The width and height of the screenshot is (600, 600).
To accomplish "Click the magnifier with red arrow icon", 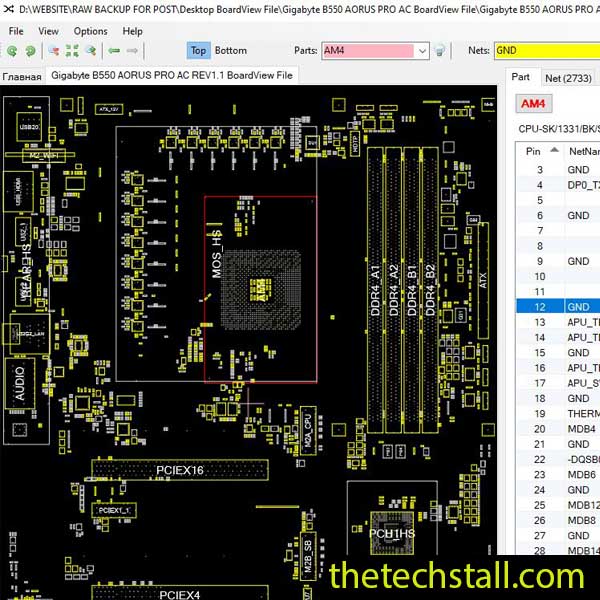I will tap(54, 51).
